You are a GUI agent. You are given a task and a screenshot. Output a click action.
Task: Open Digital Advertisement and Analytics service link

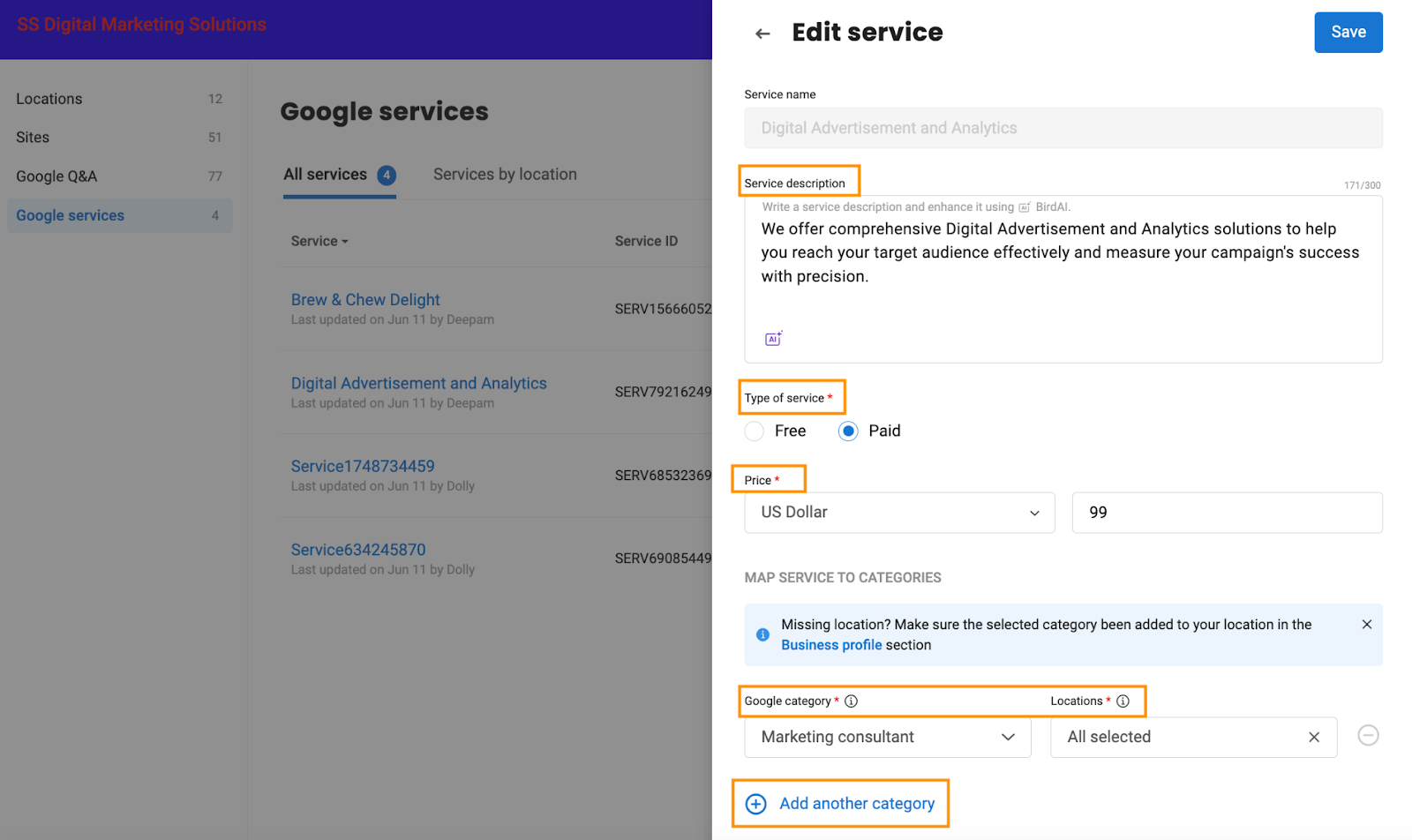[419, 384]
